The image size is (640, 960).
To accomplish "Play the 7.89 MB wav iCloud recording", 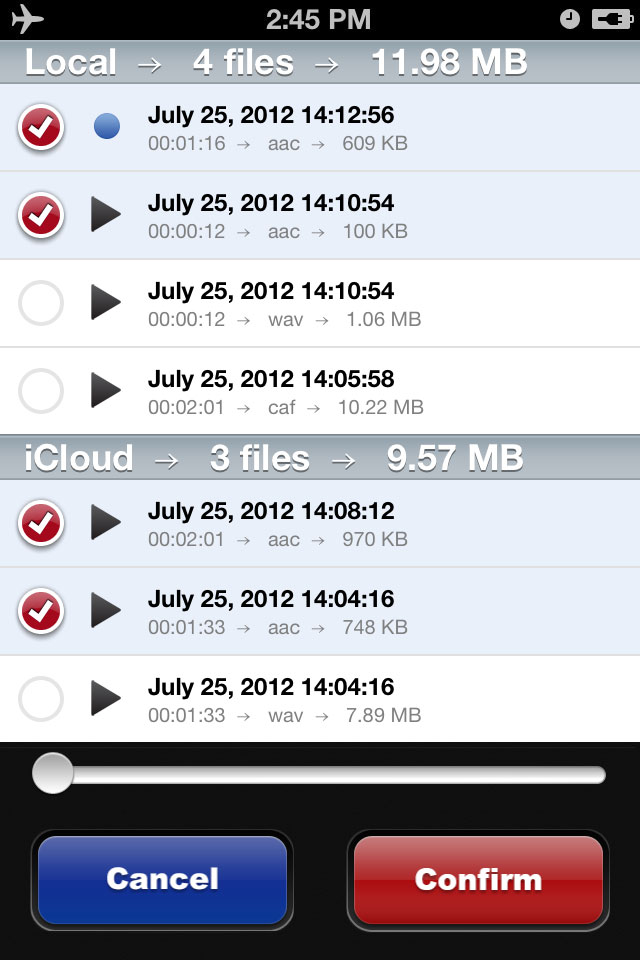I will pyautogui.click(x=106, y=698).
